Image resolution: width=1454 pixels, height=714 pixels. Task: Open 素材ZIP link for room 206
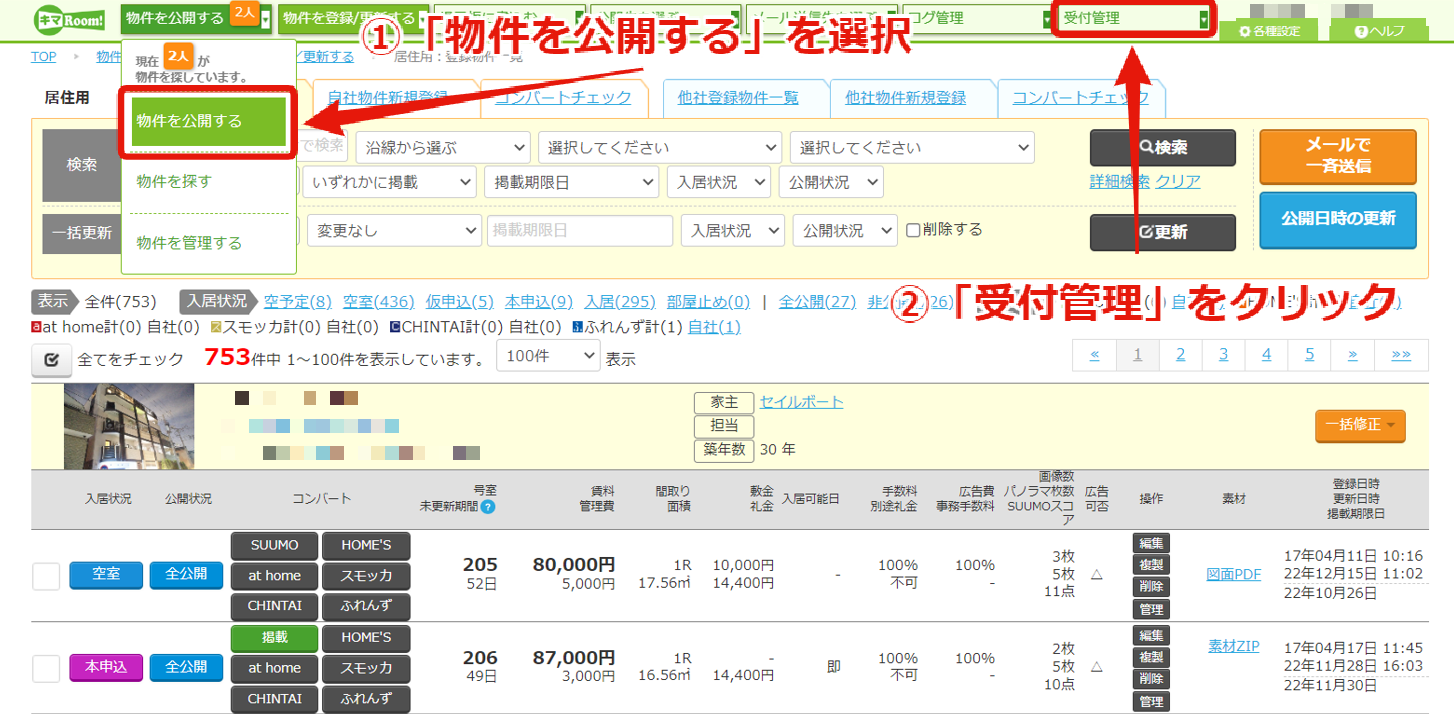pos(1234,646)
